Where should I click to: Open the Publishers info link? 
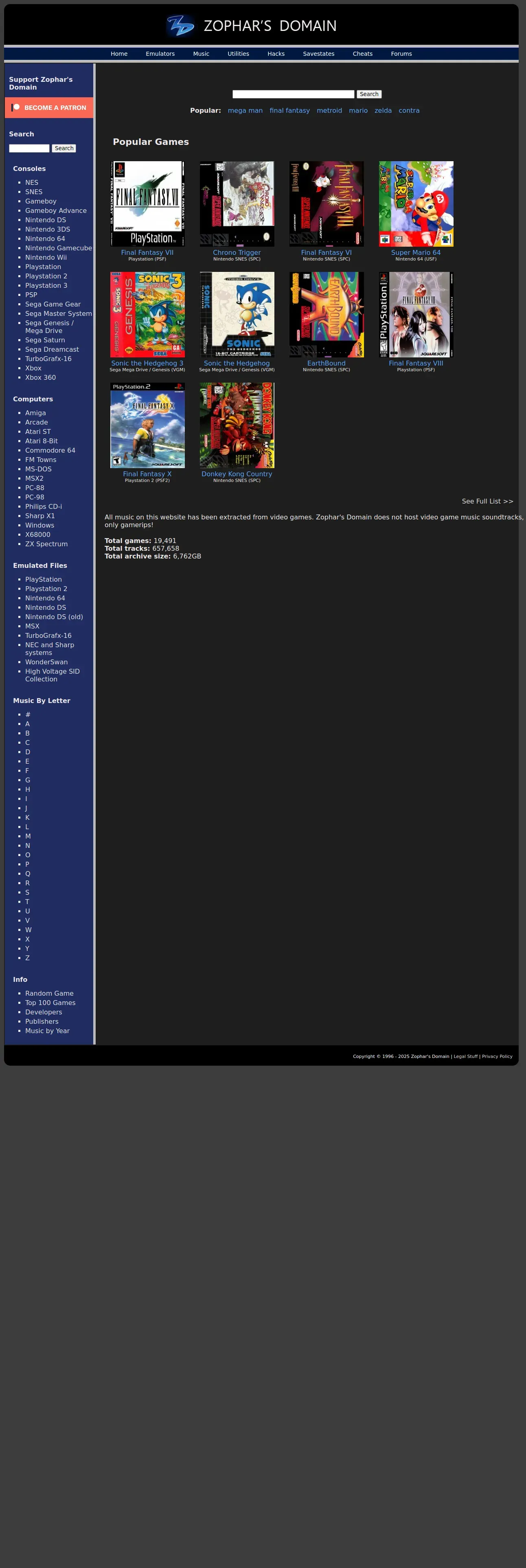click(x=42, y=1021)
